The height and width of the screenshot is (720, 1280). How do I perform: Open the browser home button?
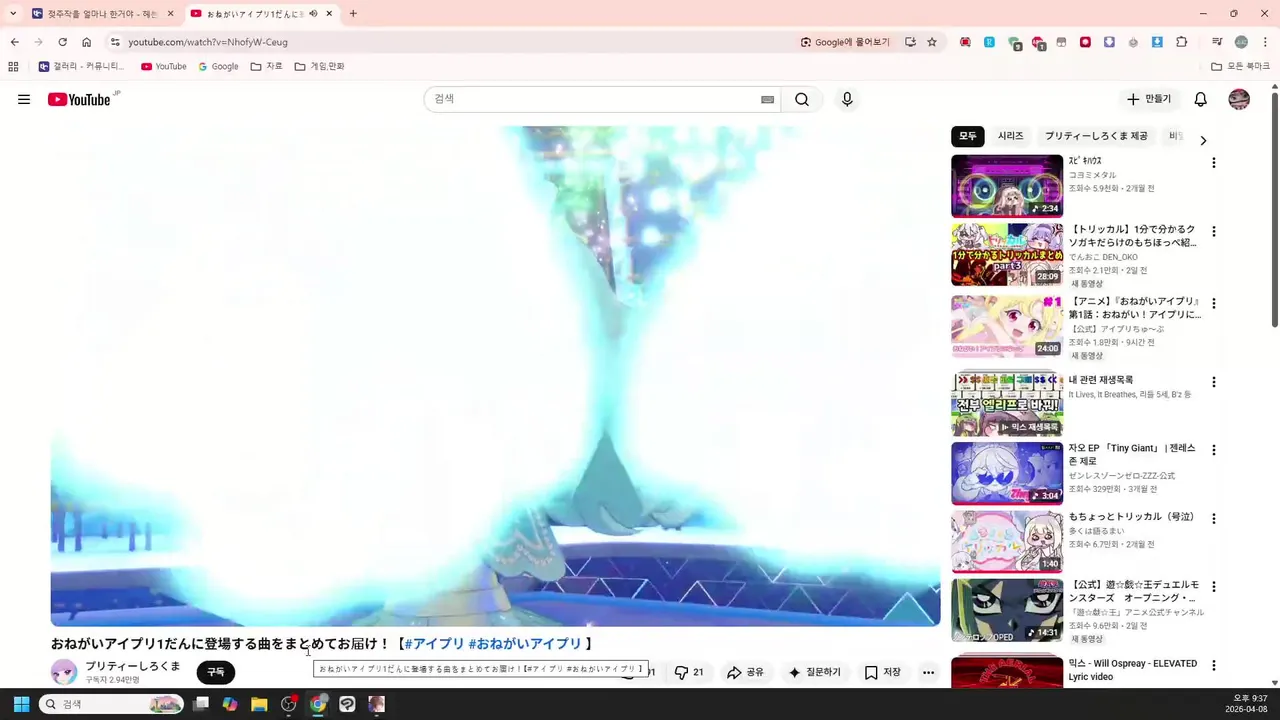(x=86, y=42)
